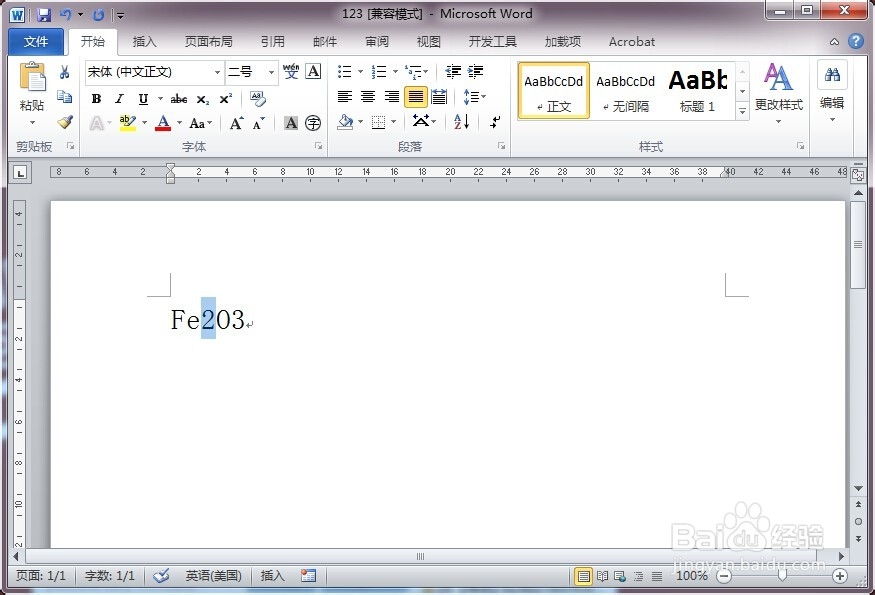Switch to the 页面布局 tab

coord(208,41)
